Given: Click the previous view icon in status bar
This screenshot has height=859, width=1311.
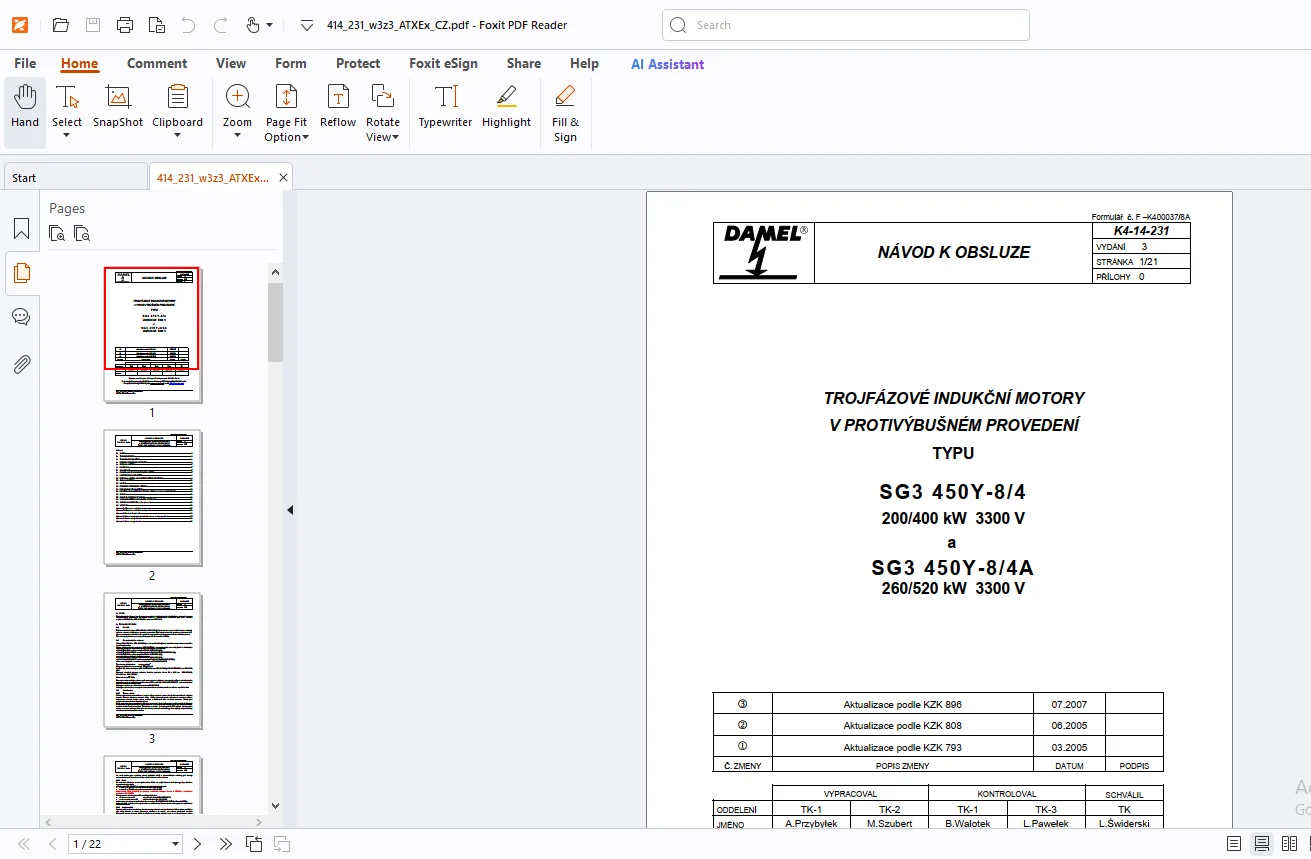Looking at the screenshot, I should (254, 844).
